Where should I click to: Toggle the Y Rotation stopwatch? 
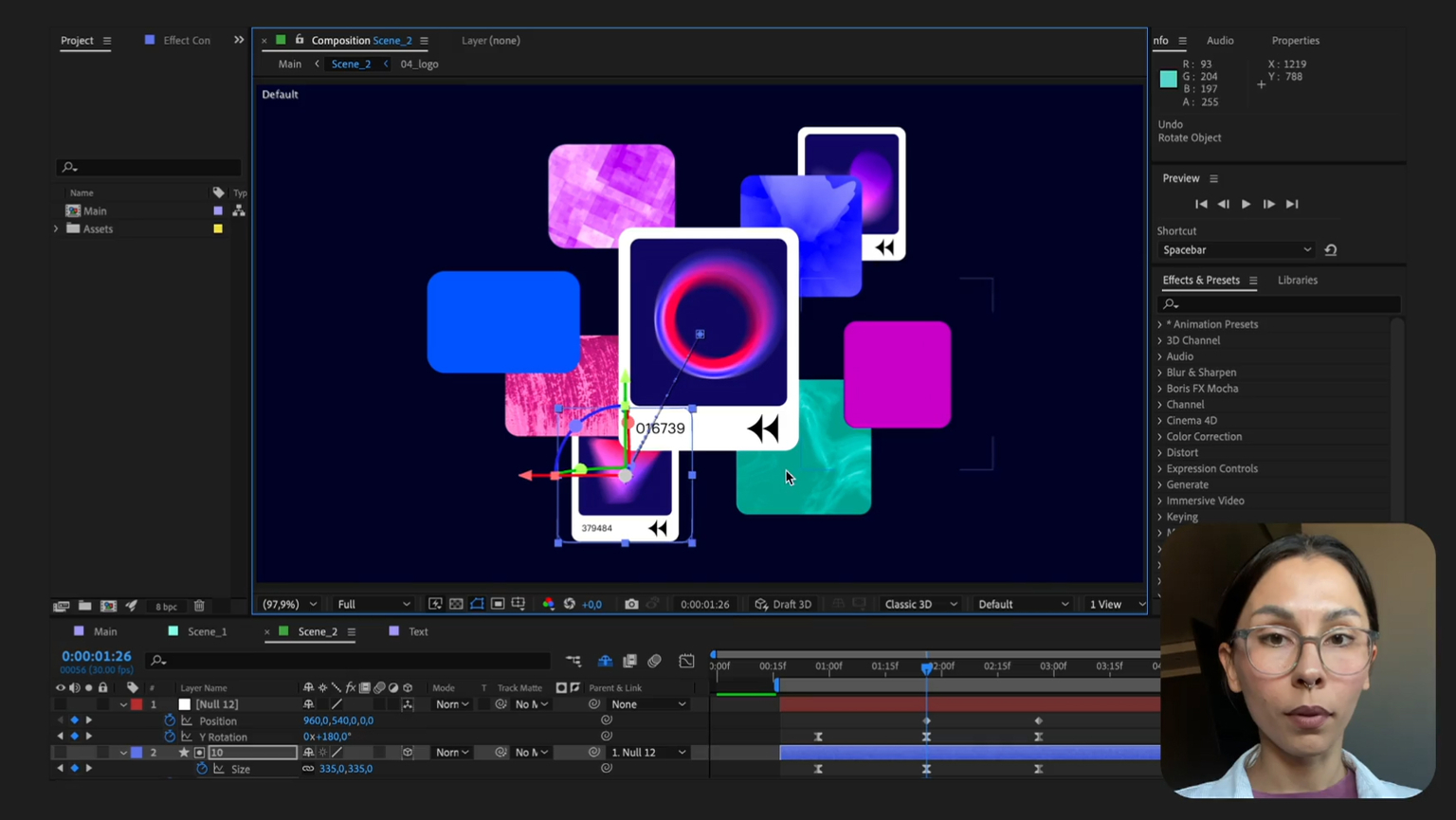170,737
